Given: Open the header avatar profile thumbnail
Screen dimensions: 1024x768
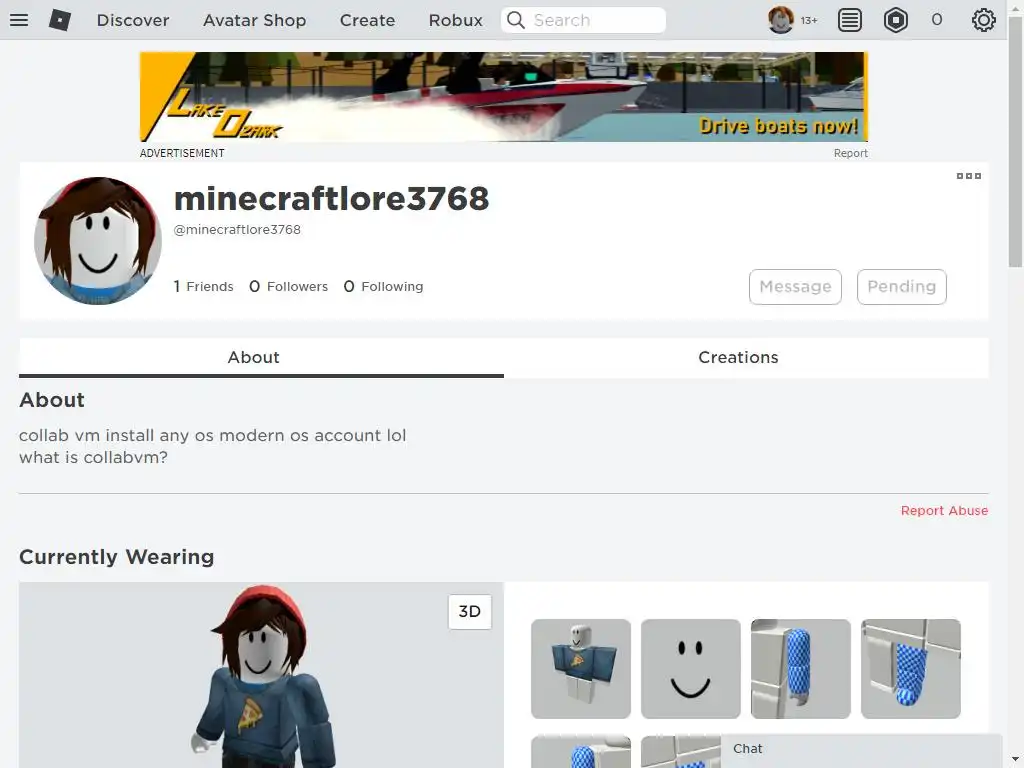Looking at the screenshot, I should pos(780,20).
